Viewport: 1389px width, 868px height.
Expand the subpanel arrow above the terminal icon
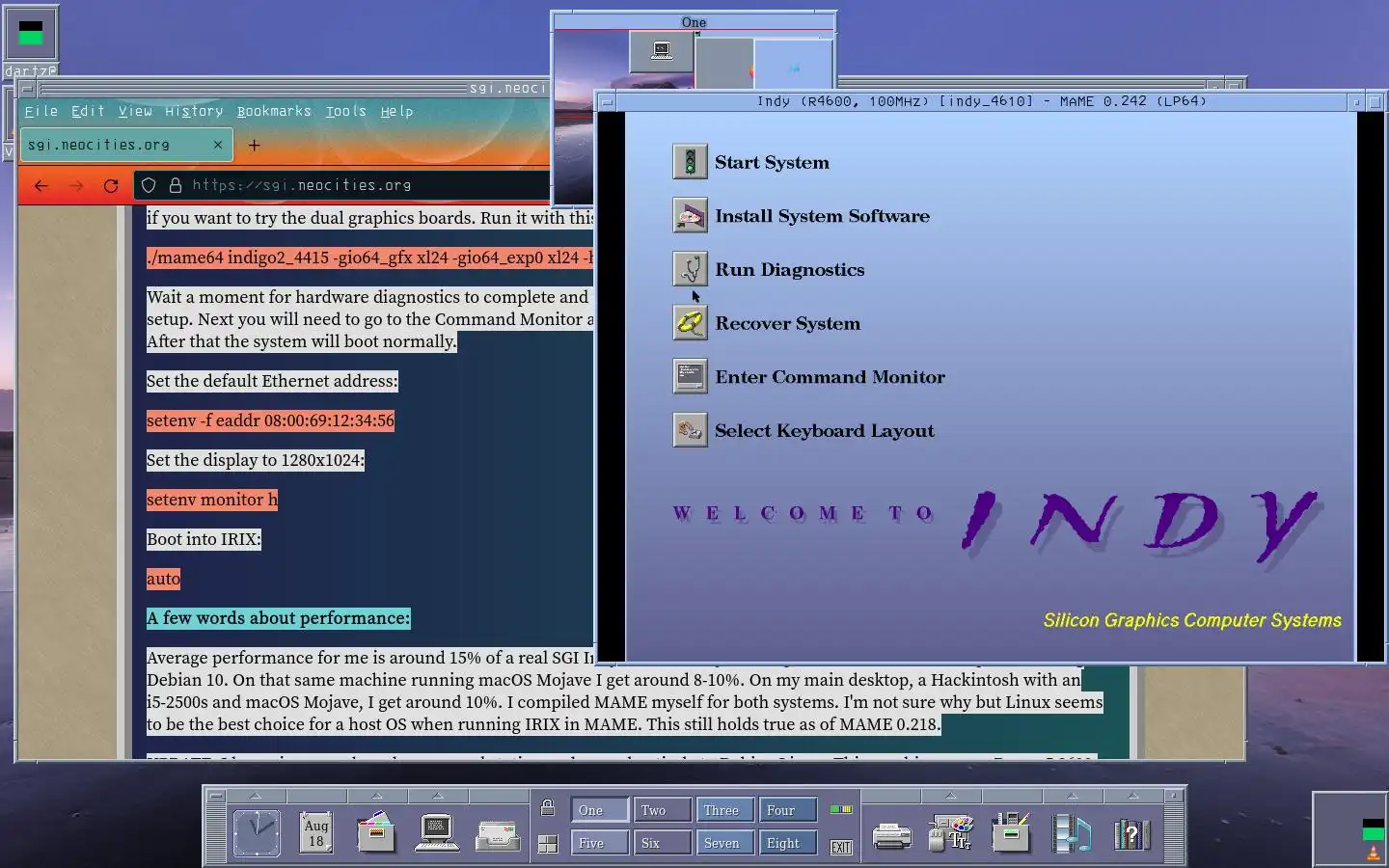437,796
